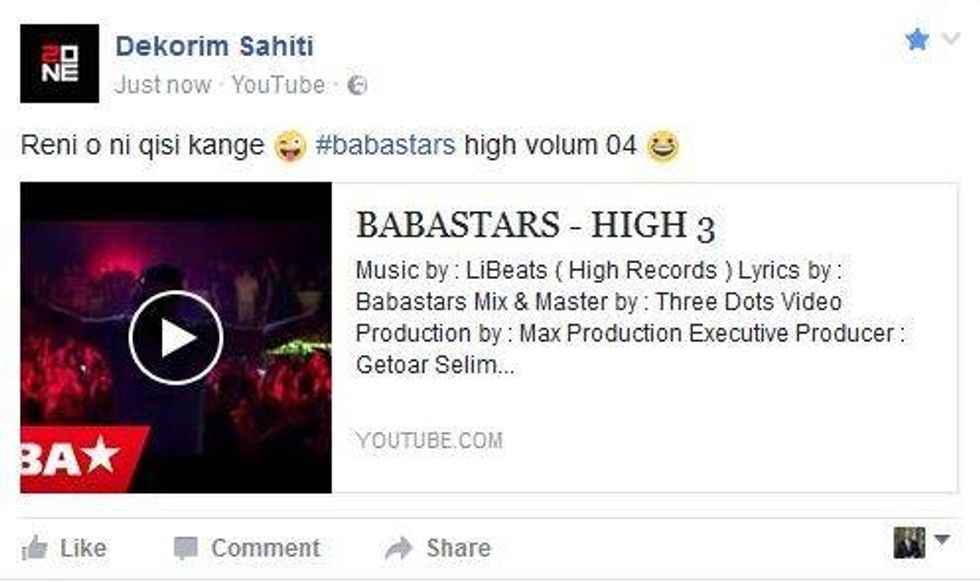Click the share arrow icon

coord(399,548)
